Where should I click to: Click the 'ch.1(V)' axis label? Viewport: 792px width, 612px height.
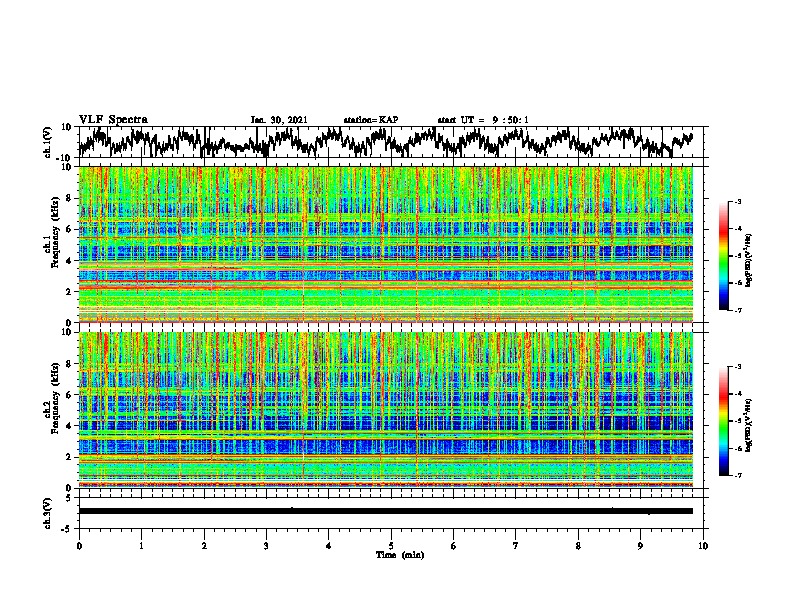[48, 143]
